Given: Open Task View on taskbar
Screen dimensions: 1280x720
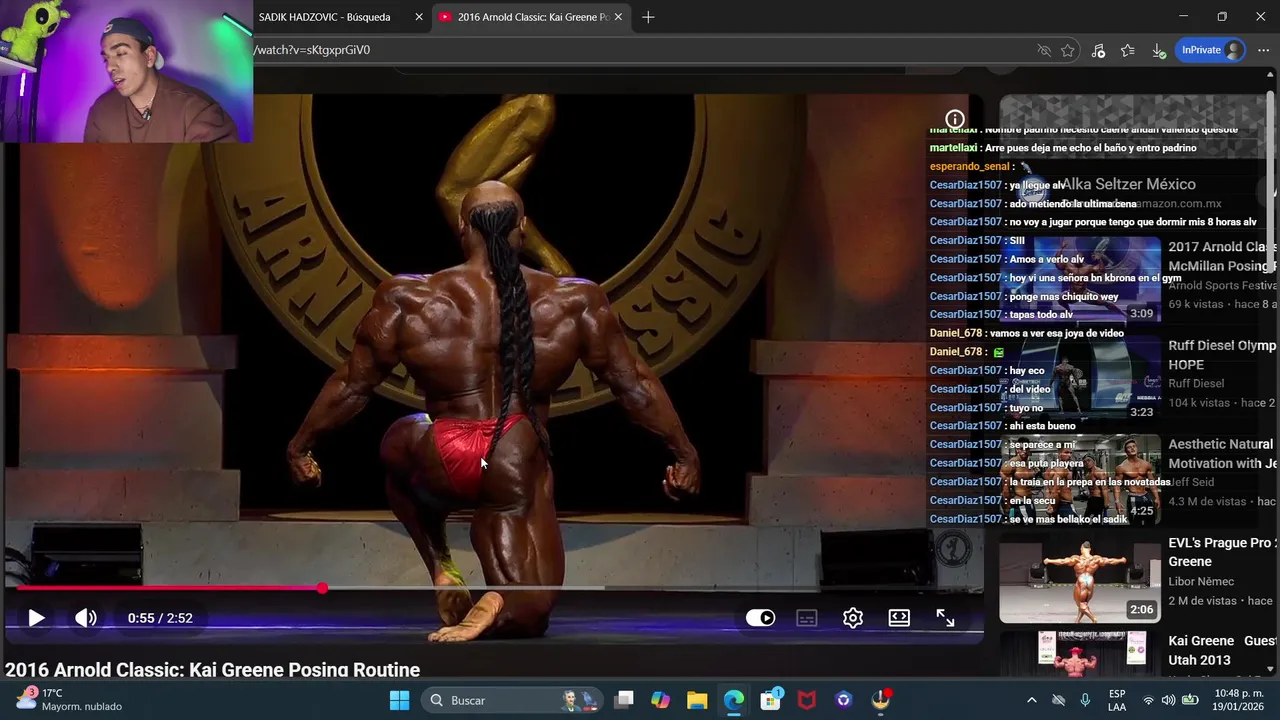Looking at the screenshot, I should (x=624, y=700).
